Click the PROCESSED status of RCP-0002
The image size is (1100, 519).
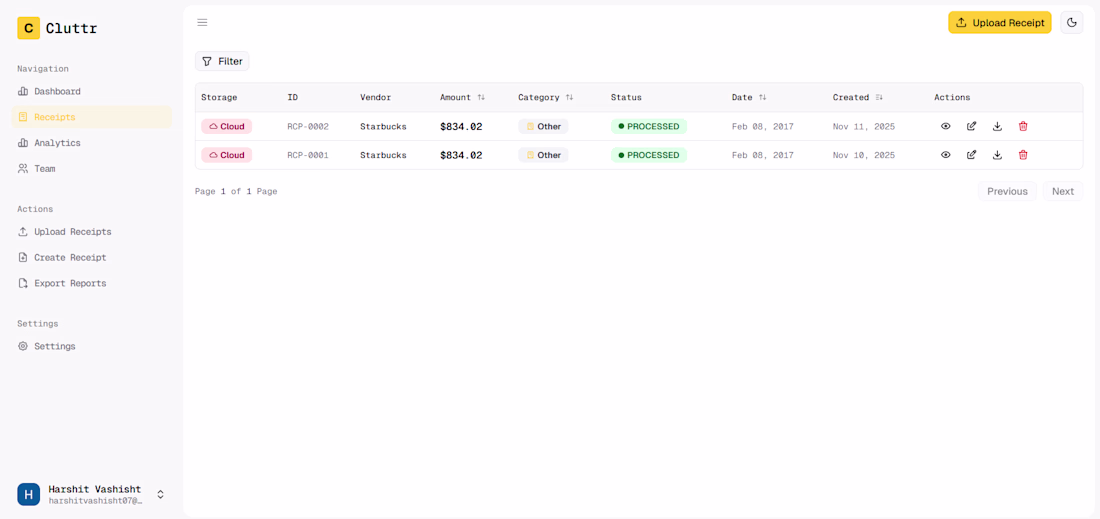pos(649,126)
